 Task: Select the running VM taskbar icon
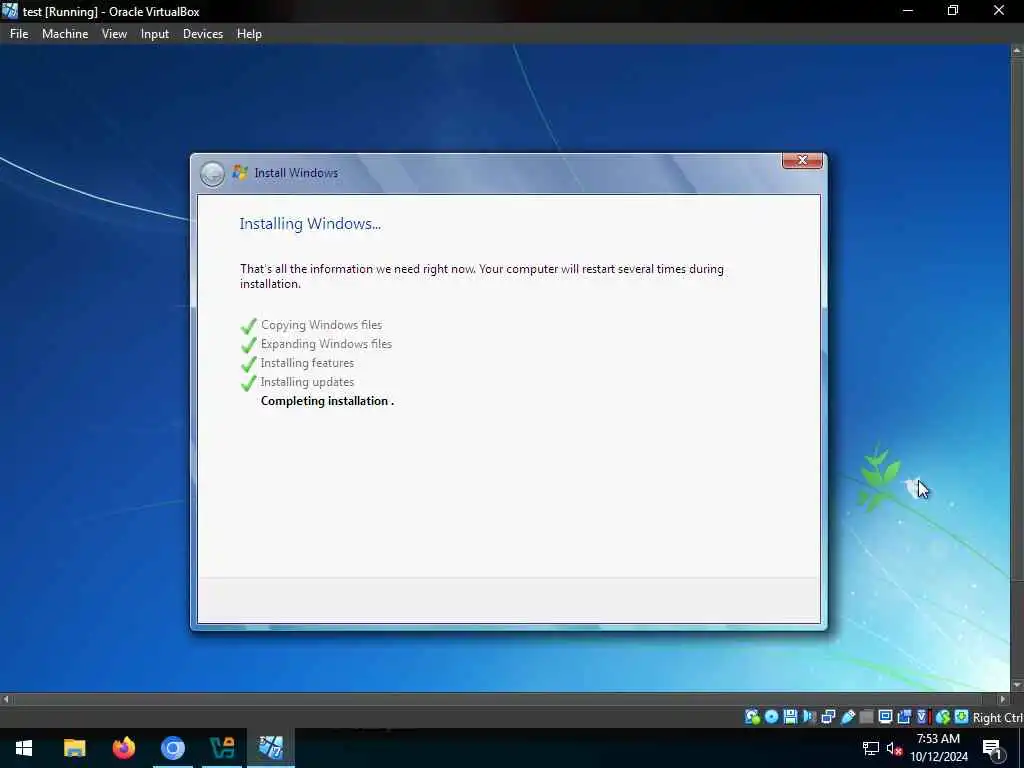coord(270,748)
